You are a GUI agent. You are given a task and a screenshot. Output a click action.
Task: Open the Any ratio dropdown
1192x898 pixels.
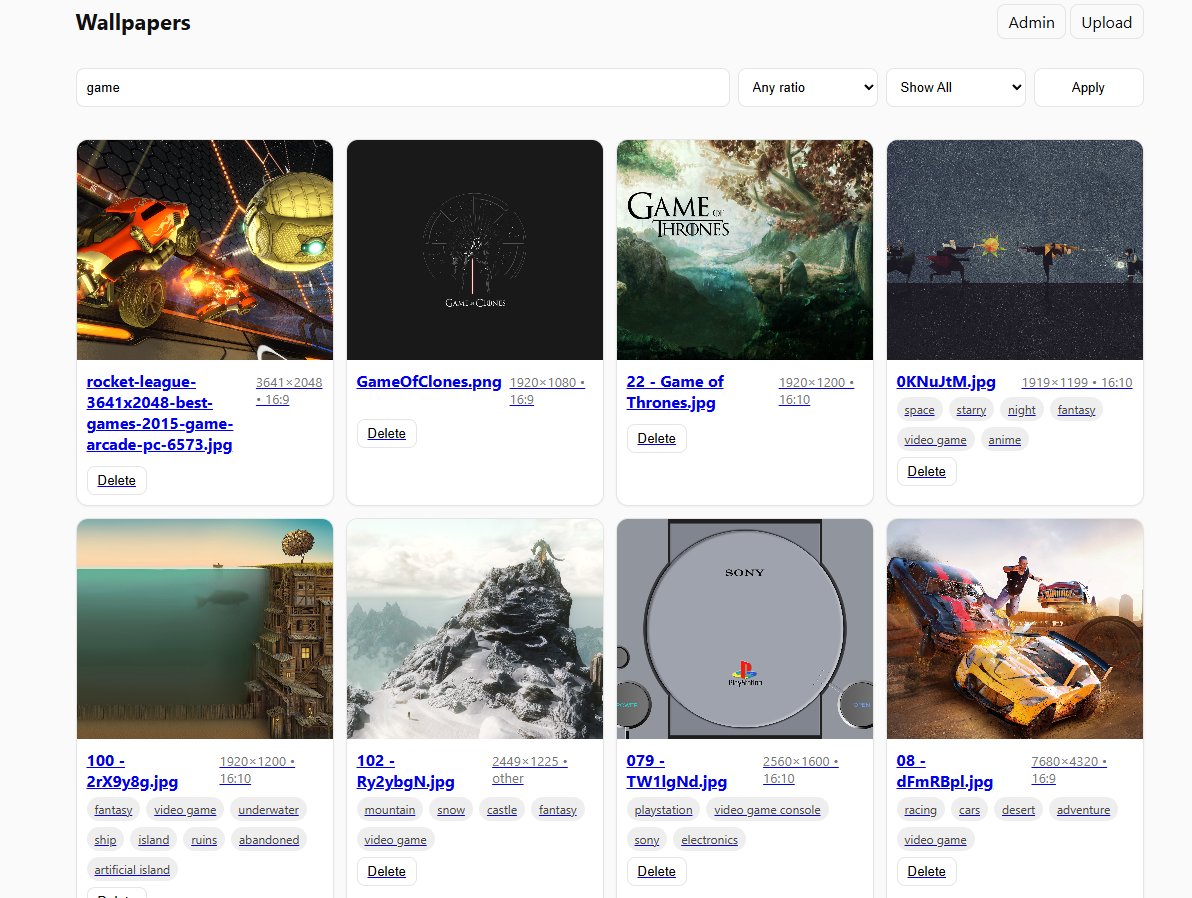tap(806, 88)
